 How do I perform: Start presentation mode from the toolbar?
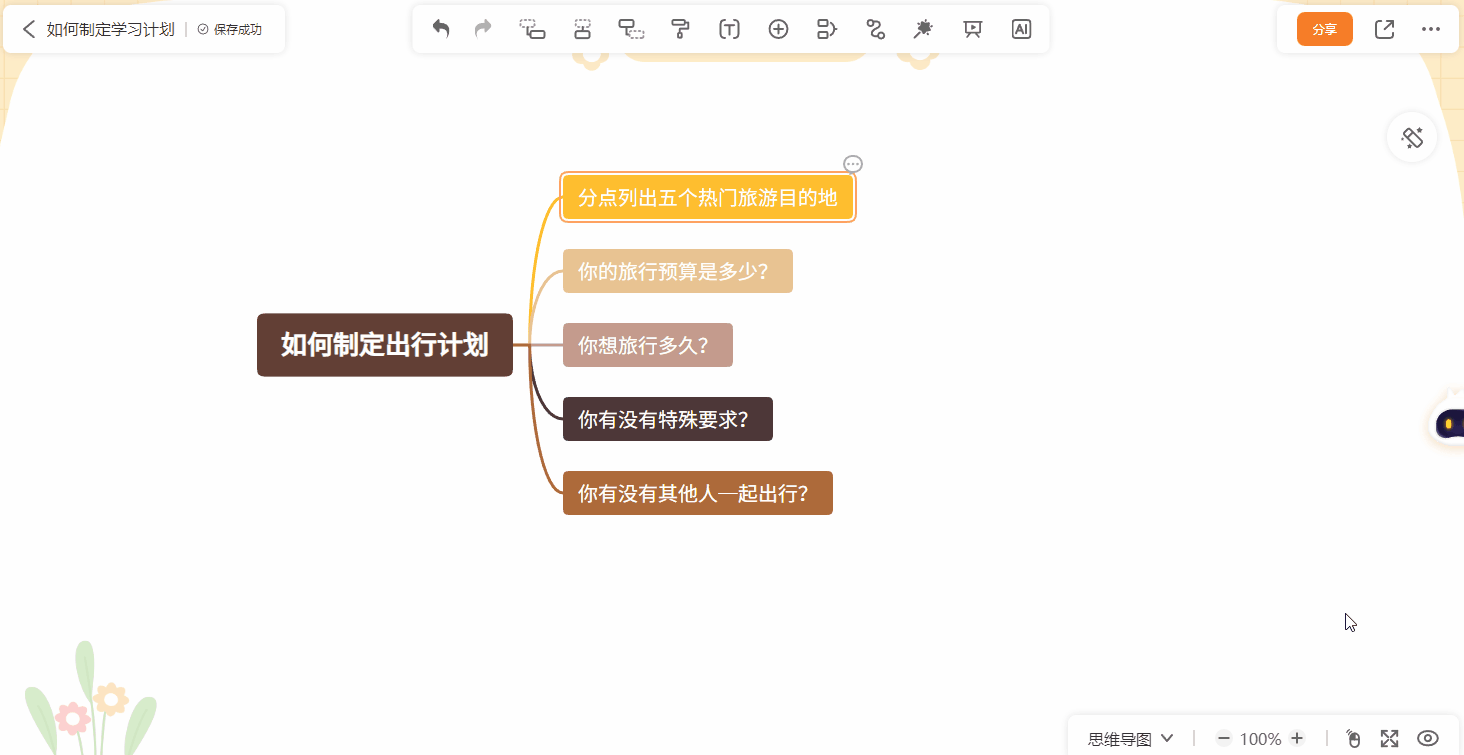pos(972,29)
